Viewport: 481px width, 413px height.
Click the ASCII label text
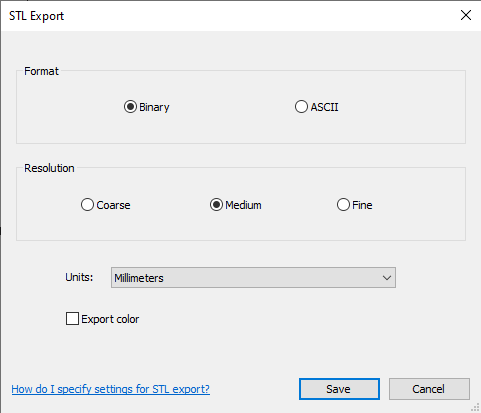(325, 107)
